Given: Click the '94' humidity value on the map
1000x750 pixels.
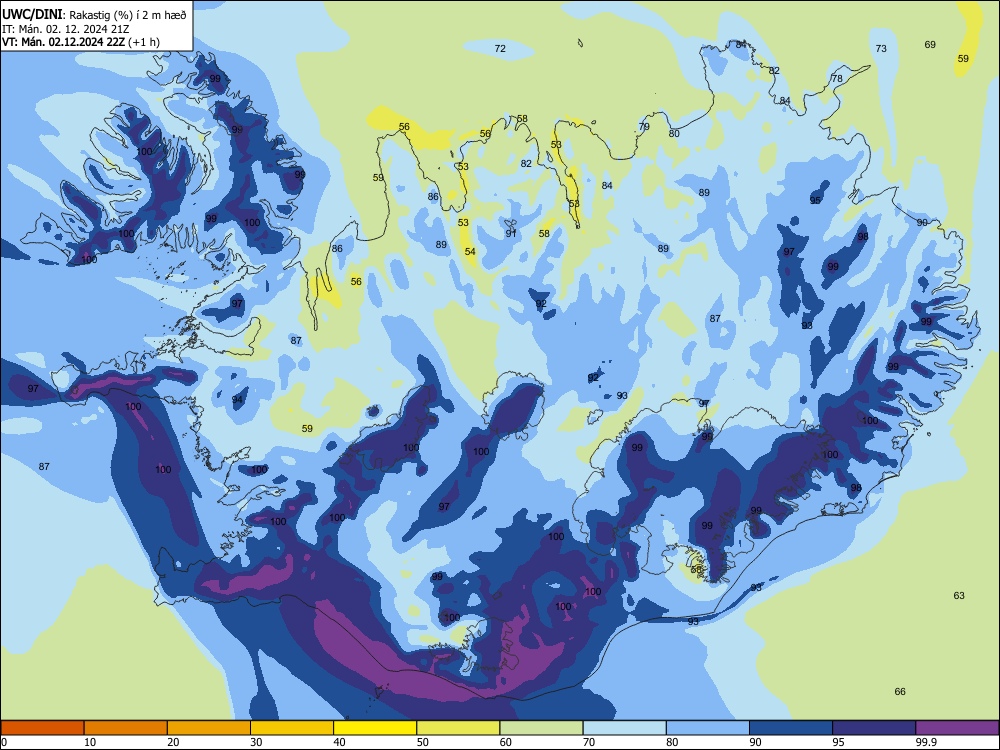Looking at the screenshot, I should [x=237, y=400].
